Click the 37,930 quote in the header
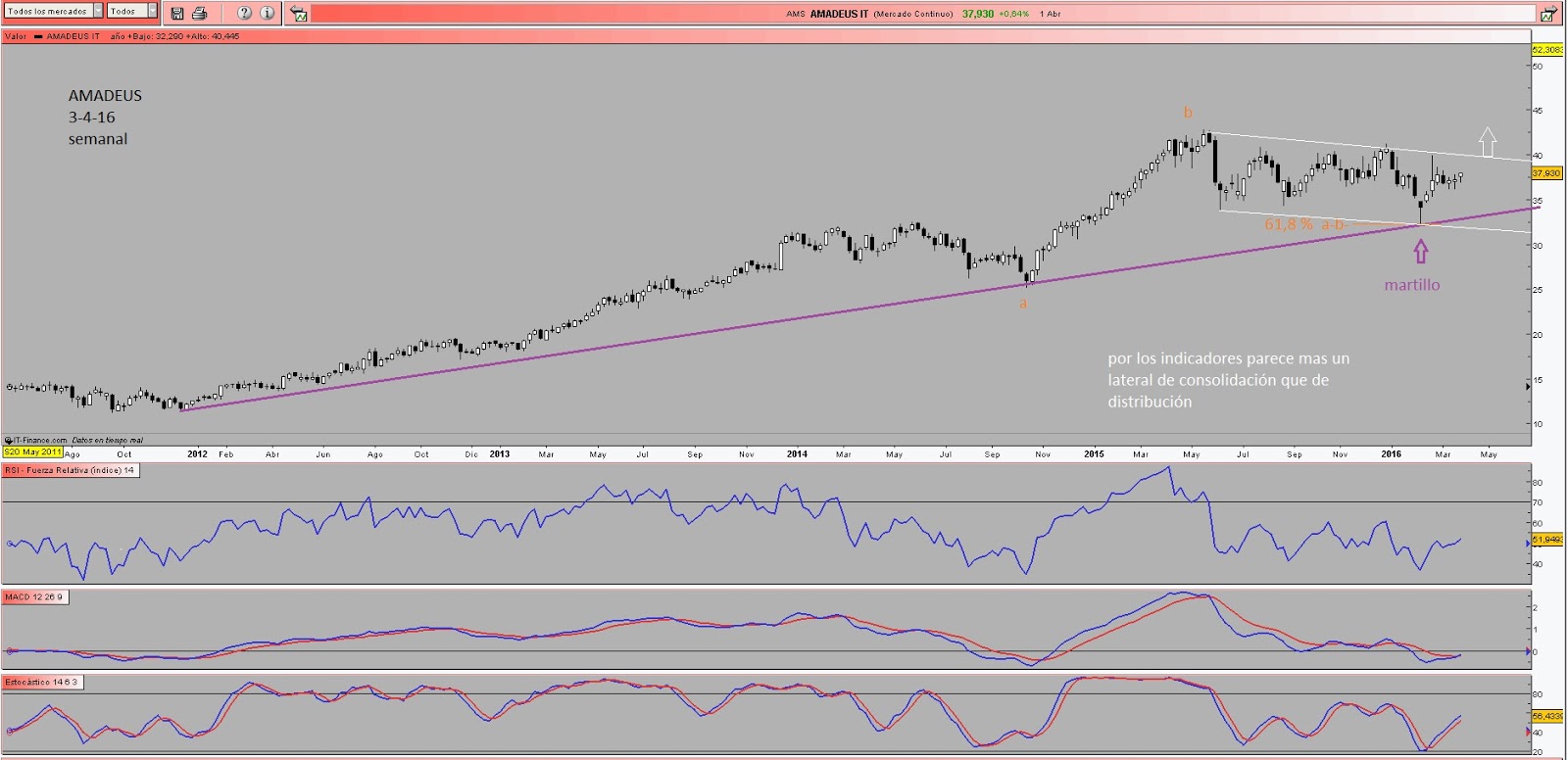The image size is (1568, 760). click(977, 14)
